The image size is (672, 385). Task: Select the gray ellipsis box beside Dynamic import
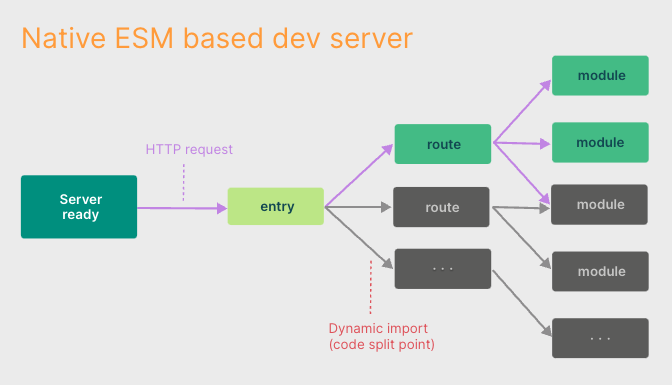(x=443, y=269)
